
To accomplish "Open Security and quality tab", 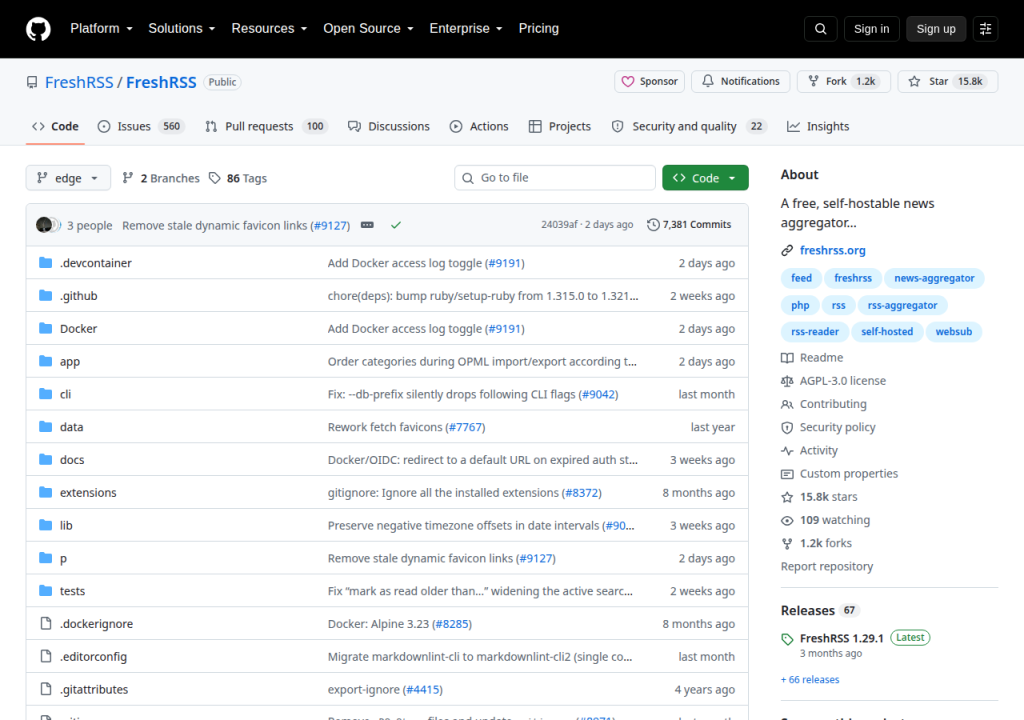I will tap(688, 127).
